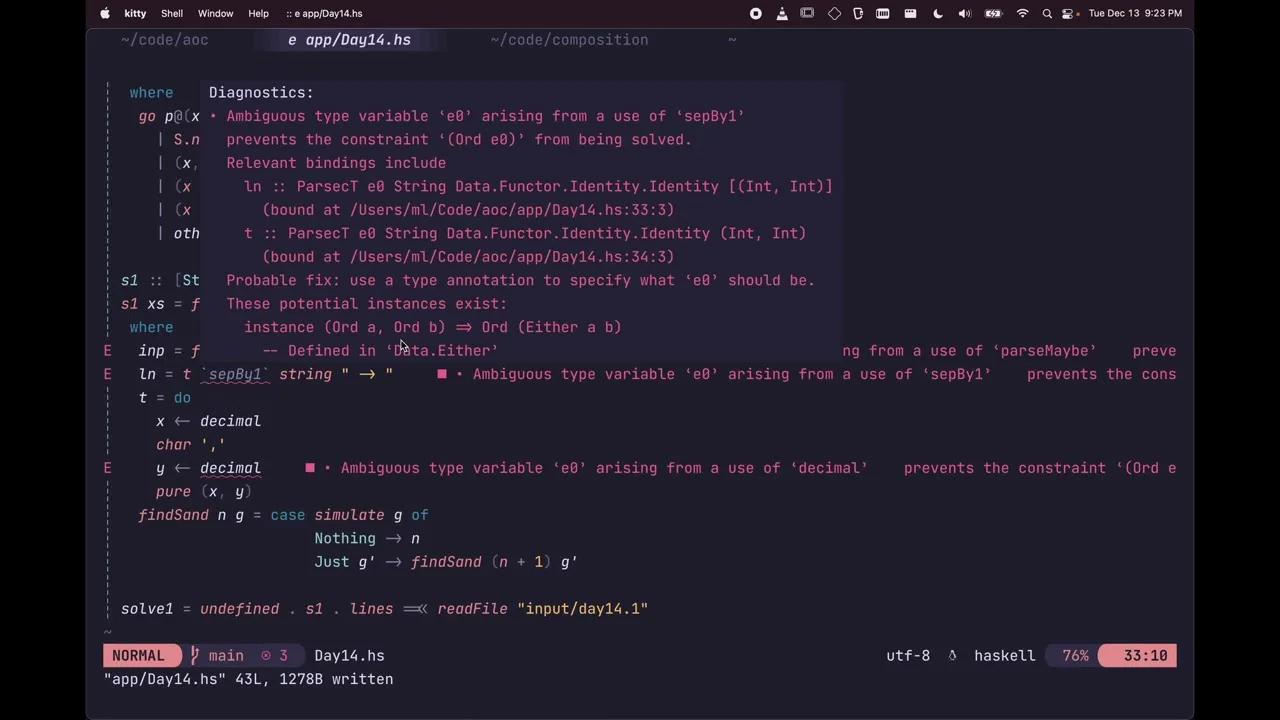
Task: Click the underlined sepBy1 in the code
Action: click(x=235, y=374)
